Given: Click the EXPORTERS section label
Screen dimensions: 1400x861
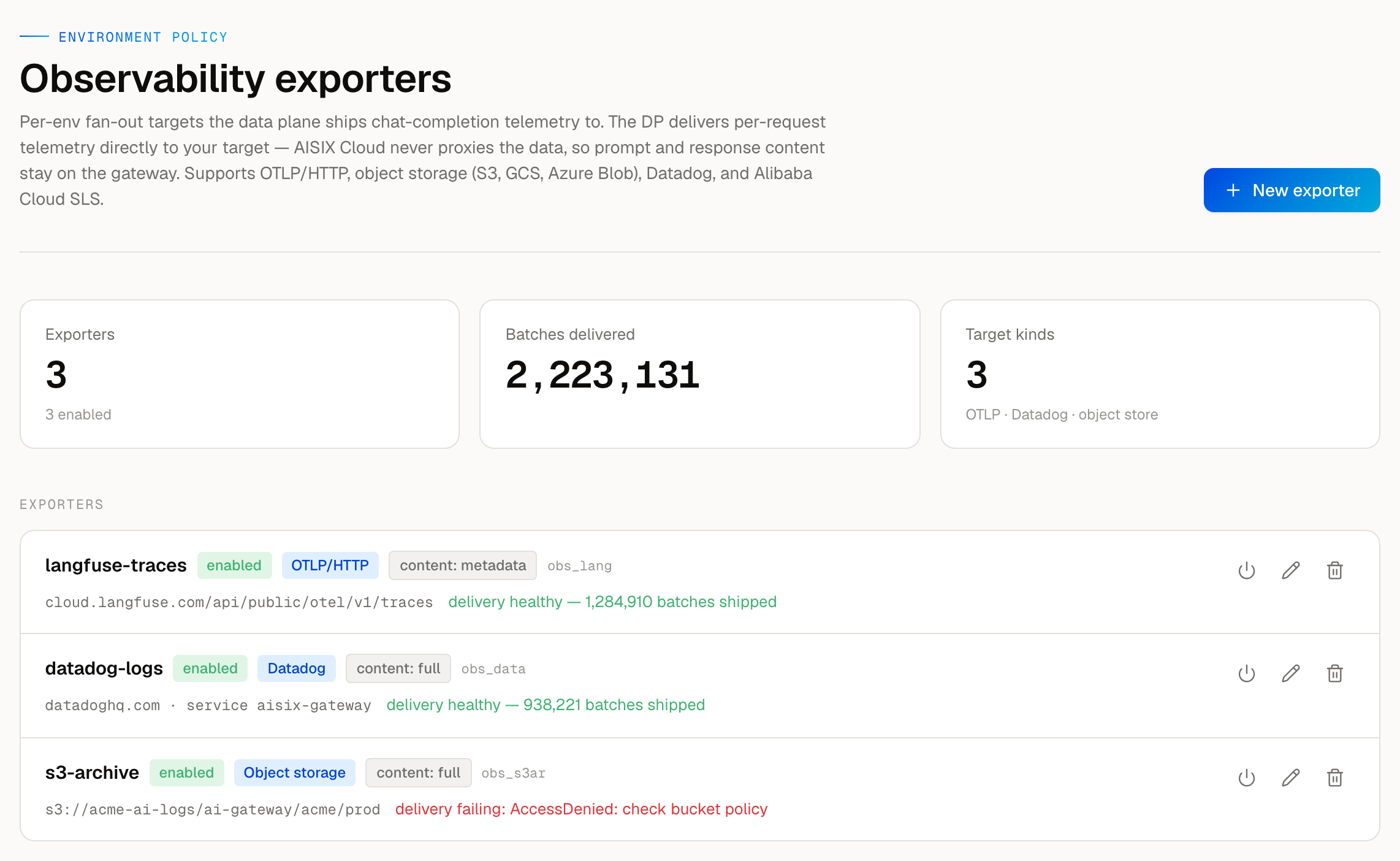Looking at the screenshot, I should (x=61, y=504).
